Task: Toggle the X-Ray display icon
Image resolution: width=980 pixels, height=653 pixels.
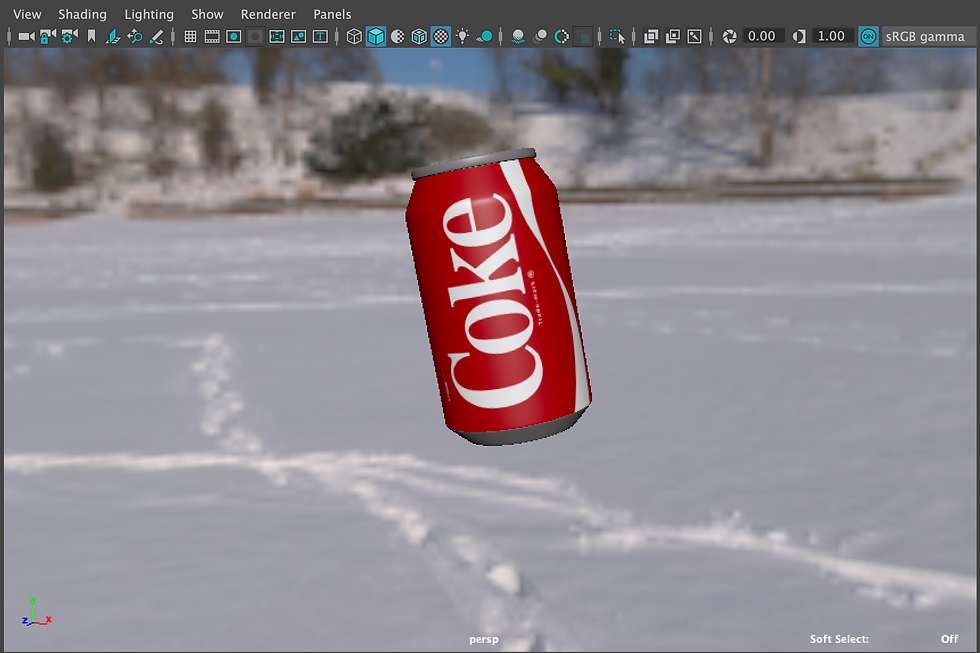Action: 651,36
